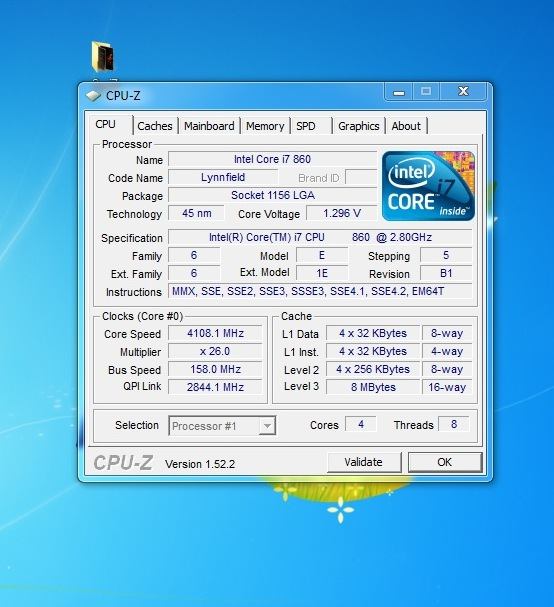
Task: Click the Specification field with 2.80GHz
Action: (x=320, y=237)
